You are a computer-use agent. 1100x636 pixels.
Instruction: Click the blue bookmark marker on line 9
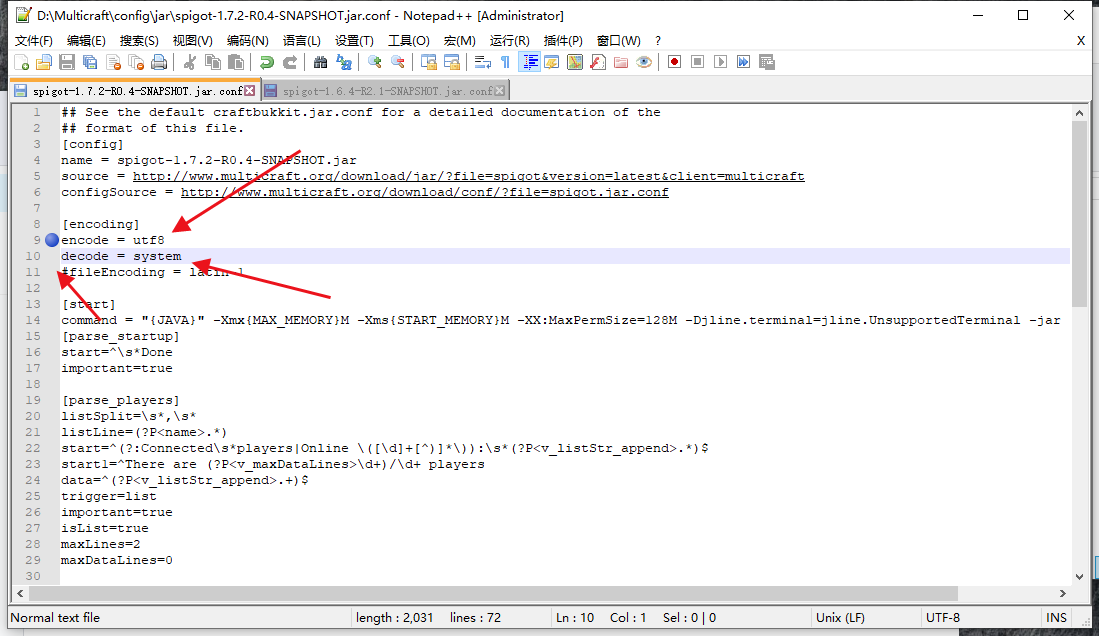52,240
